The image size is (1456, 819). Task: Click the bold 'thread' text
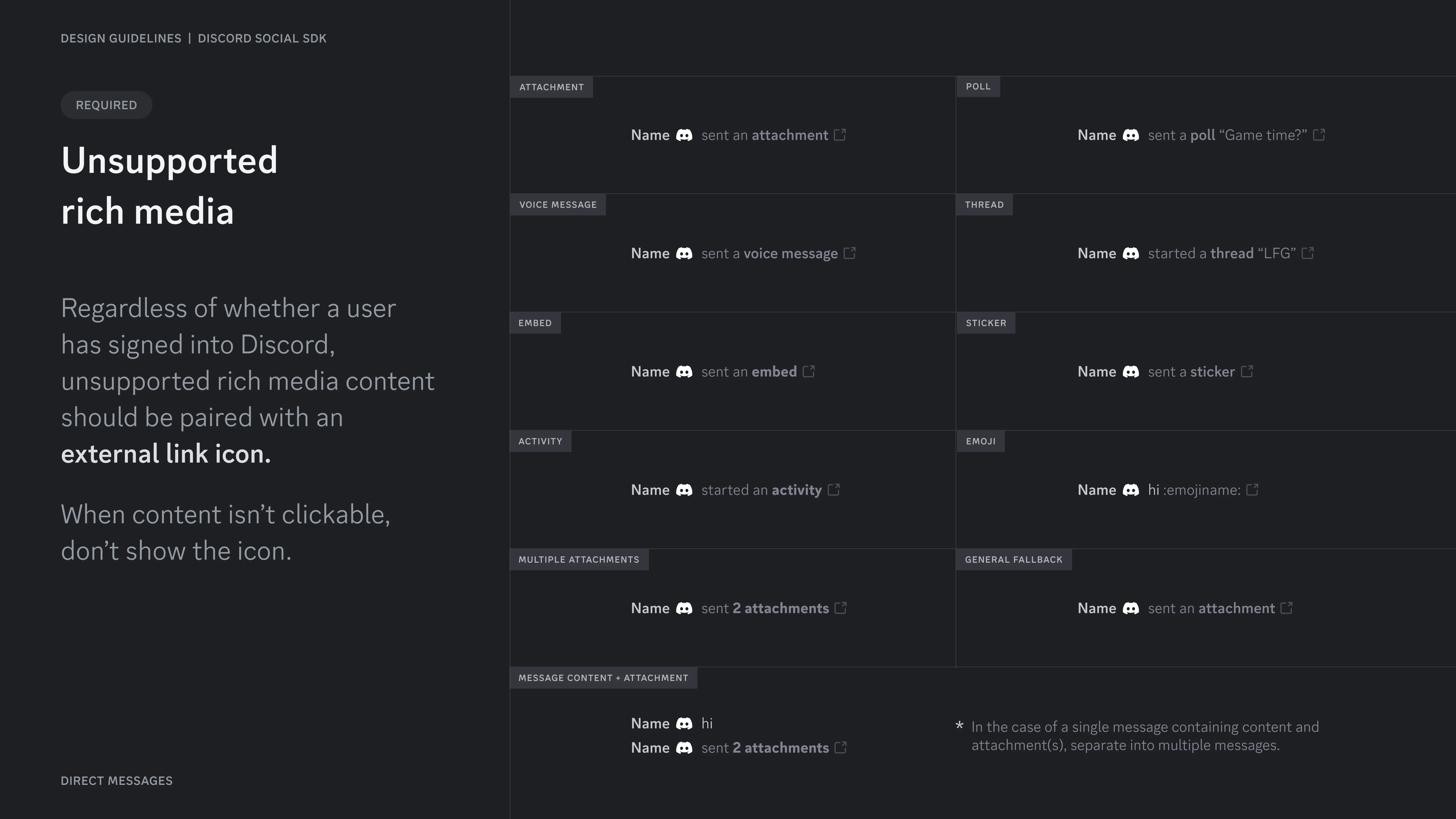(x=1232, y=253)
